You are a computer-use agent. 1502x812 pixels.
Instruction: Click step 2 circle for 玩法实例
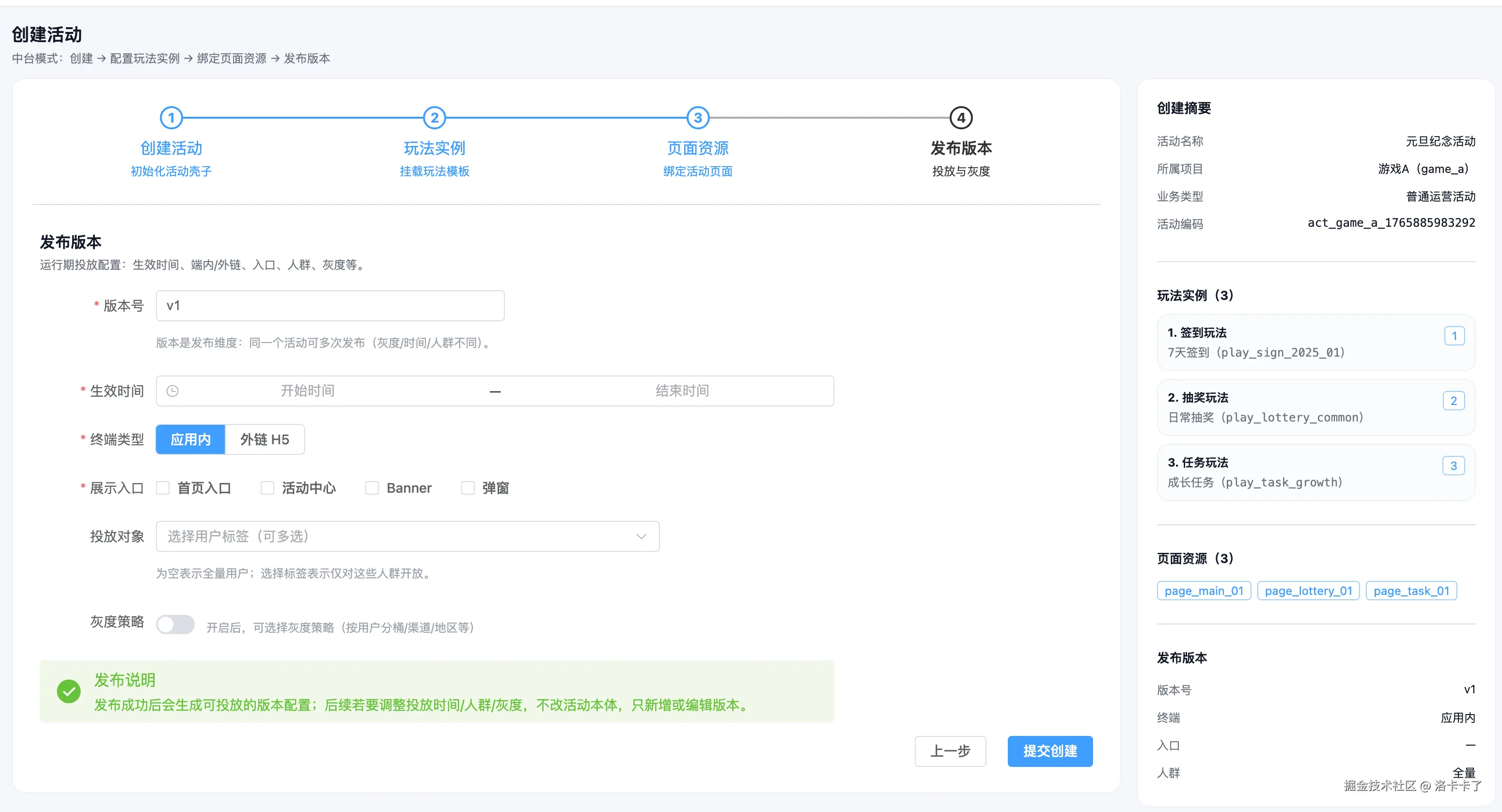[x=435, y=118]
